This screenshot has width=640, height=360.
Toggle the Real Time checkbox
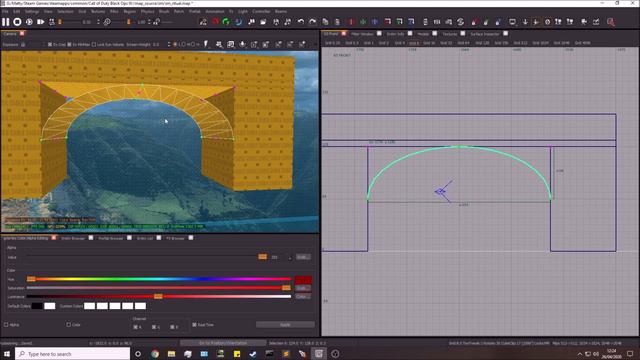pyautogui.click(x=194, y=325)
